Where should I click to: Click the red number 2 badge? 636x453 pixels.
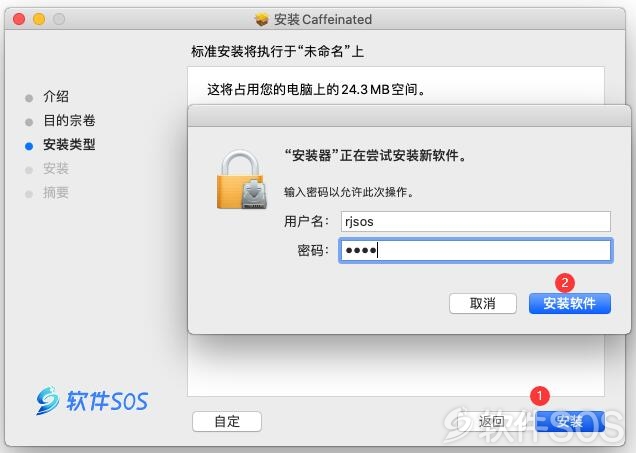point(565,283)
